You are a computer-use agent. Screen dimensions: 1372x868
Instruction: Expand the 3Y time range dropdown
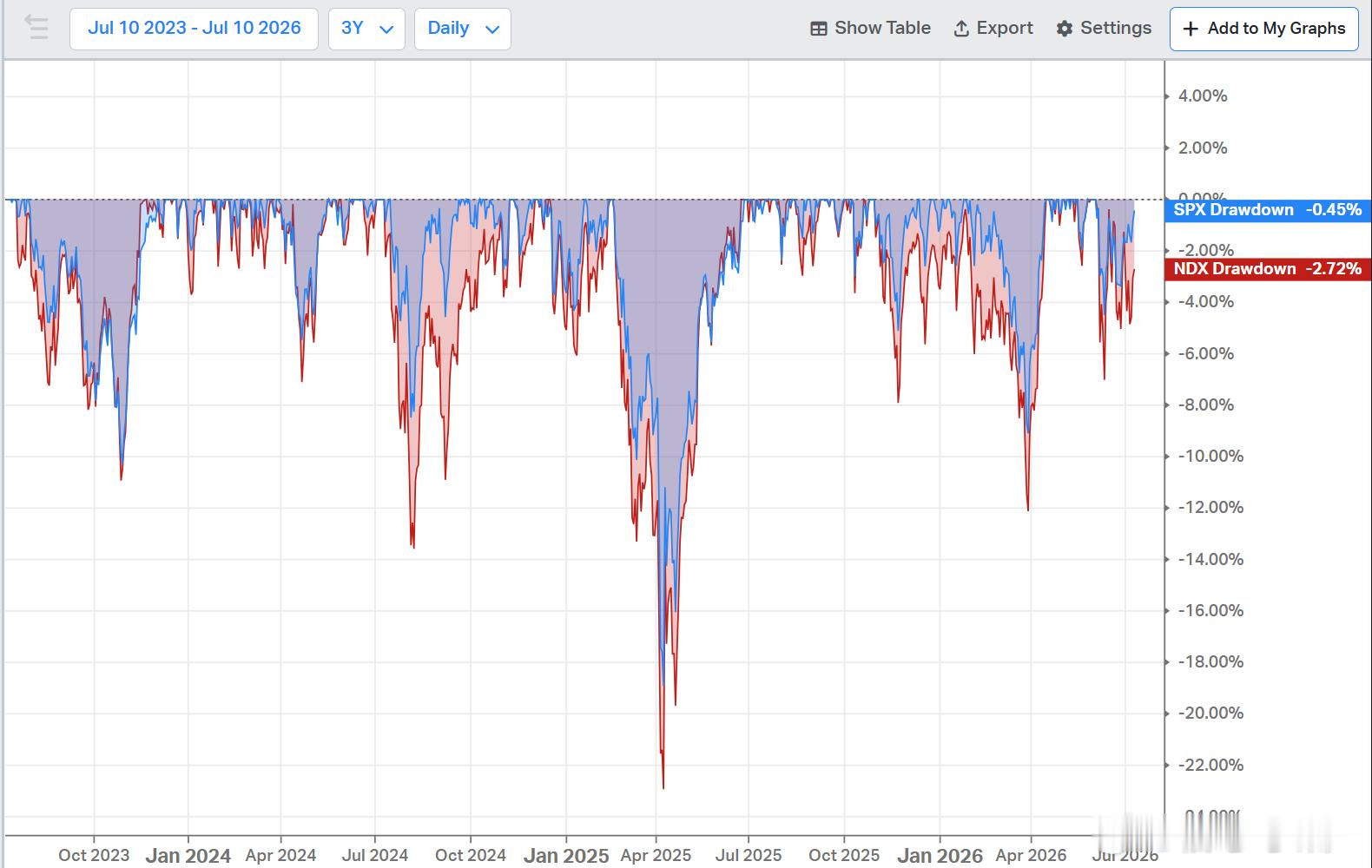tap(366, 29)
